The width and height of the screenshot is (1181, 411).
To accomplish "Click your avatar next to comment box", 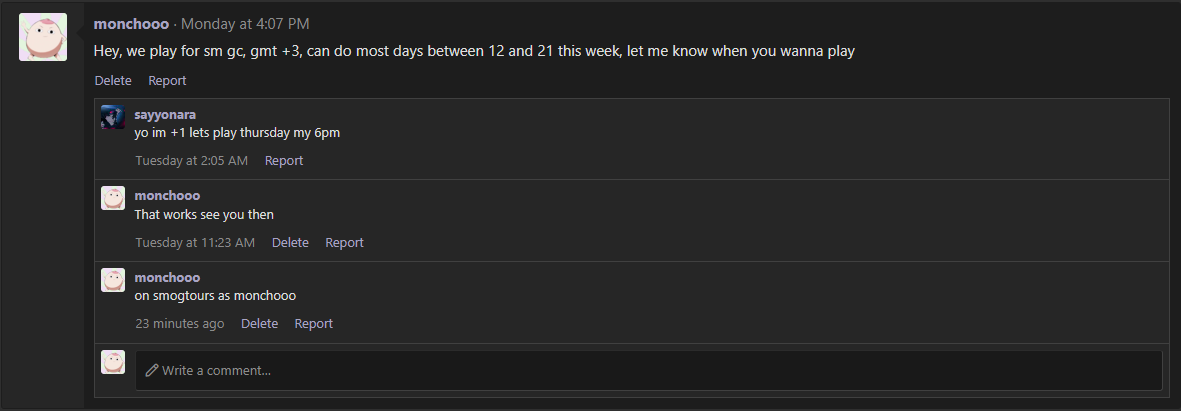I will 113,362.
